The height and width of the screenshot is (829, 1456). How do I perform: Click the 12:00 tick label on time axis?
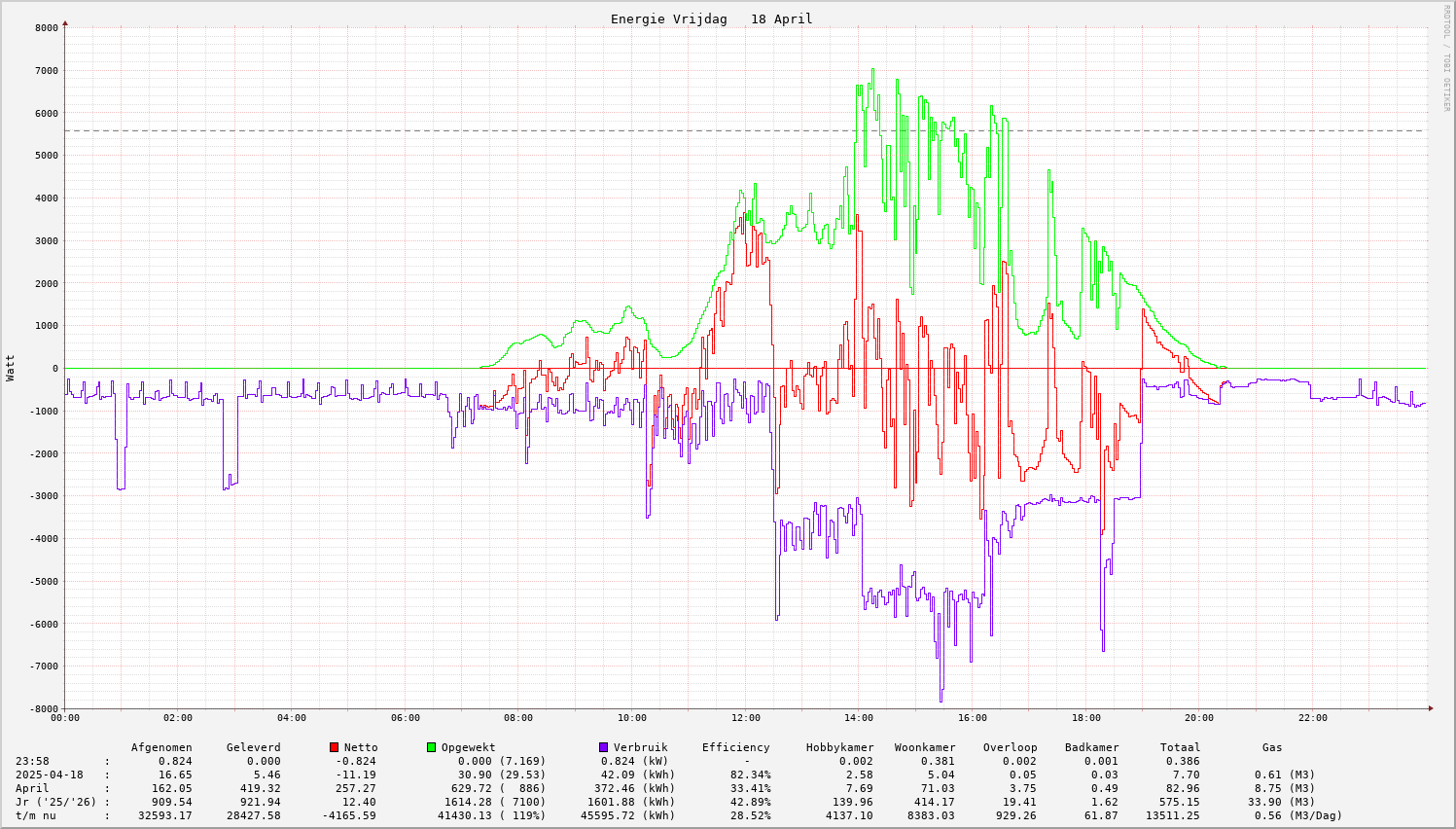click(x=745, y=718)
